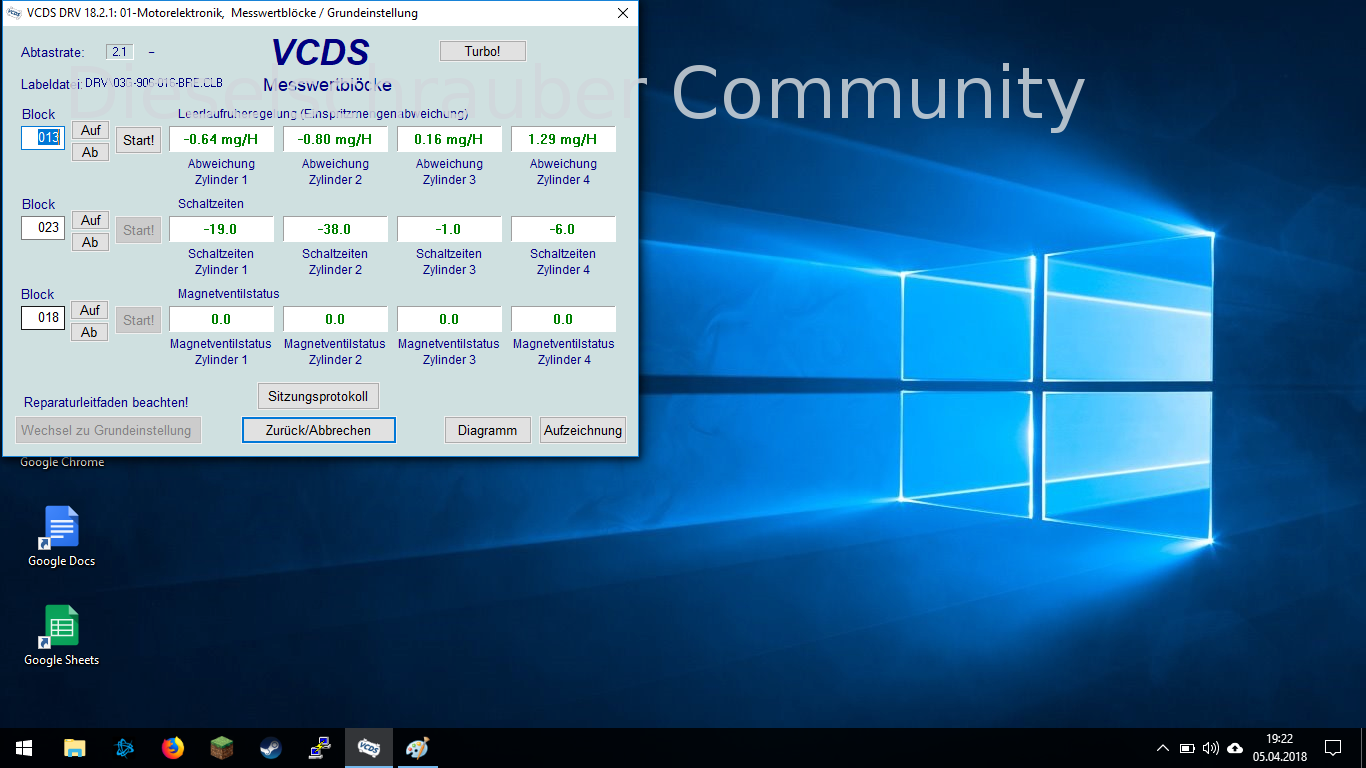1366x768 pixels.
Task: Click Auf next to Block 013
Action: (90, 130)
